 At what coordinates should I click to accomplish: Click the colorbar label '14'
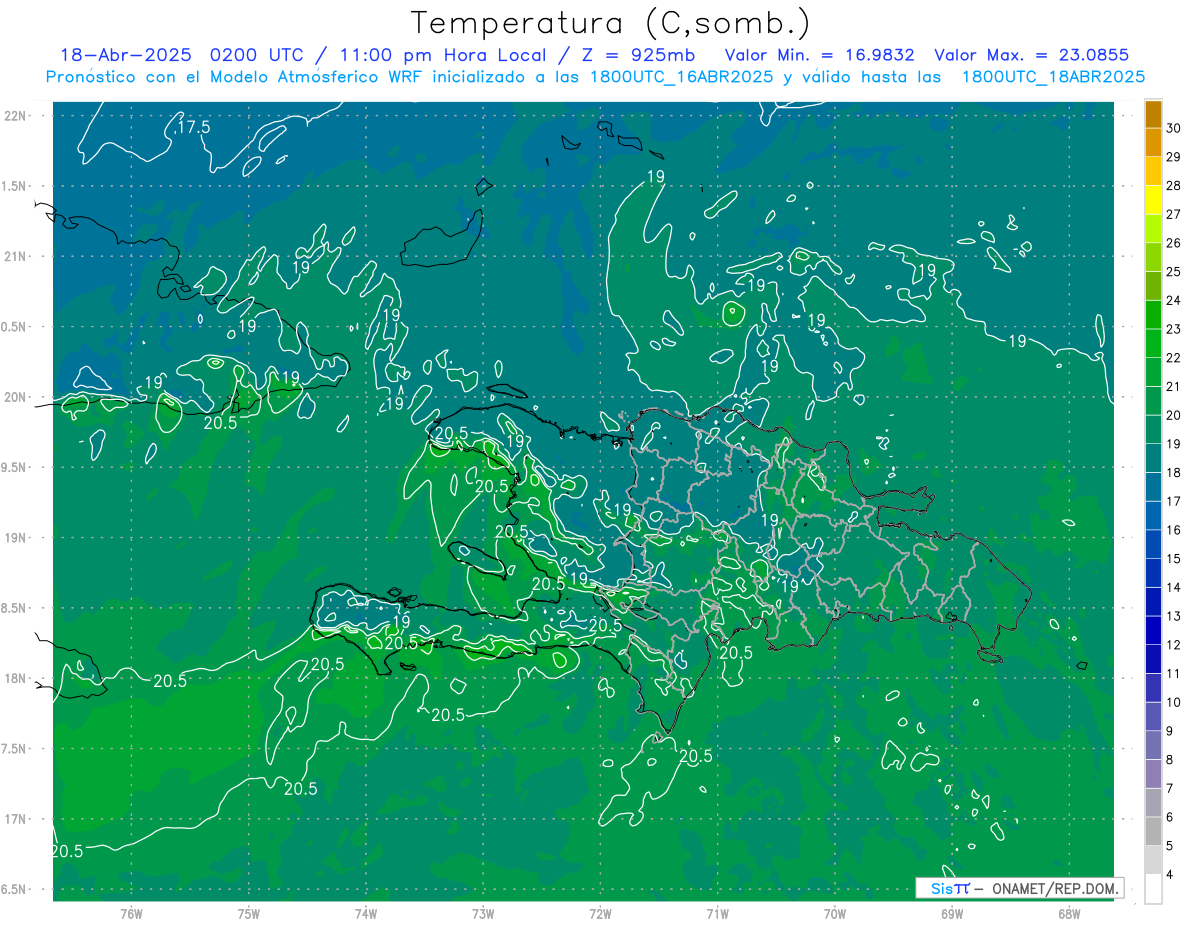1174,587
